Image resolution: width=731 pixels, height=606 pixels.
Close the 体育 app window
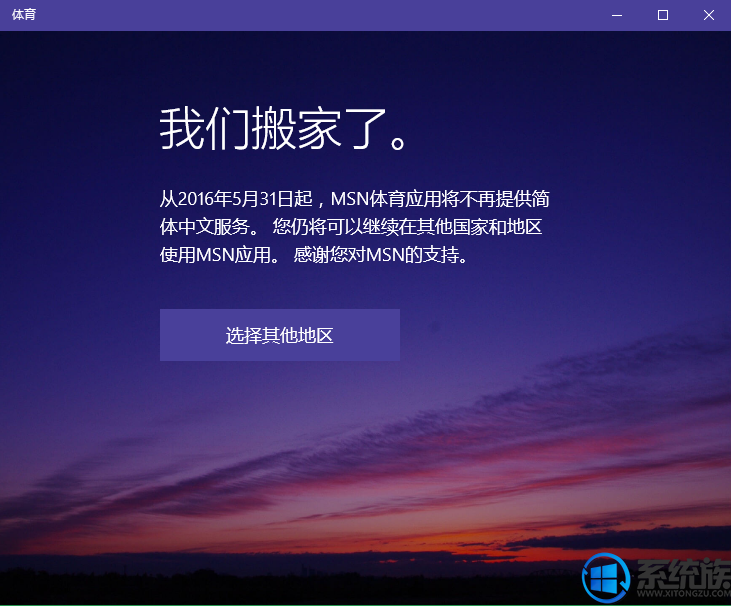[x=709, y=15]
